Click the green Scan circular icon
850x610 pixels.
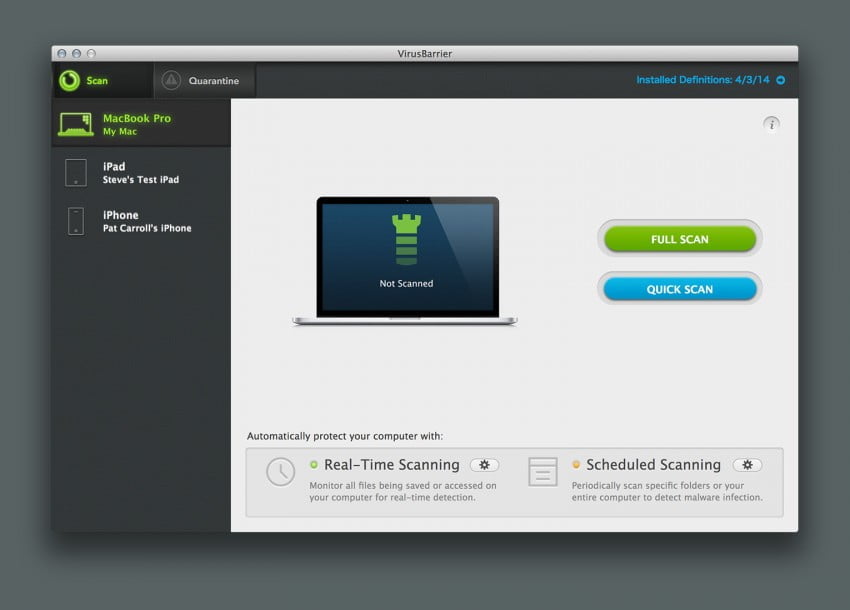point(69,81)
